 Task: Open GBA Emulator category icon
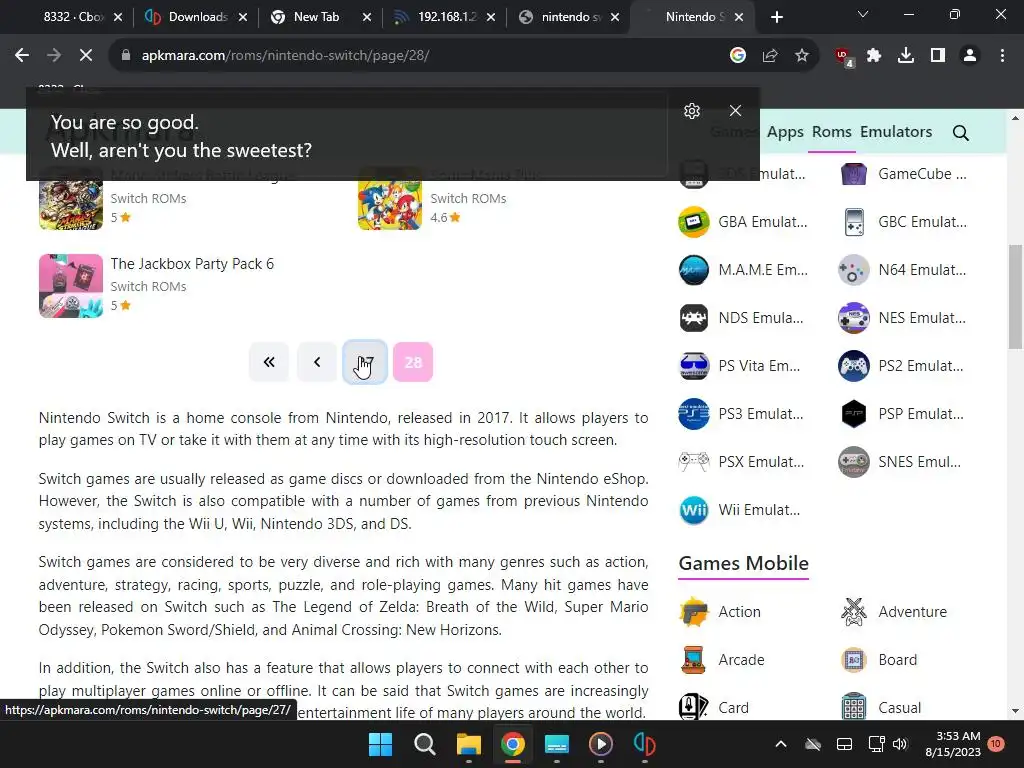(694, 222)
